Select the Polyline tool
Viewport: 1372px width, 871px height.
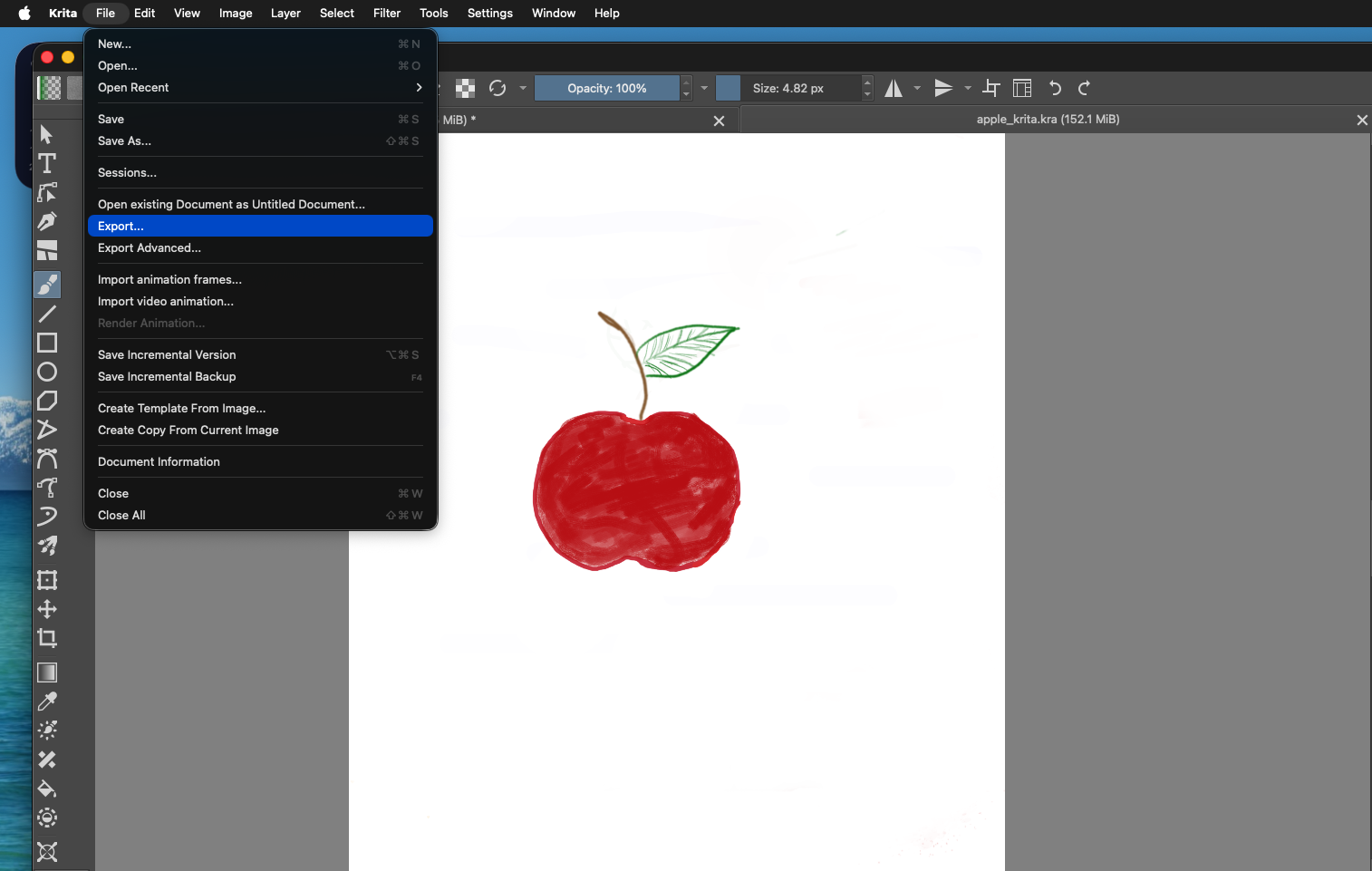pos(47,431)
